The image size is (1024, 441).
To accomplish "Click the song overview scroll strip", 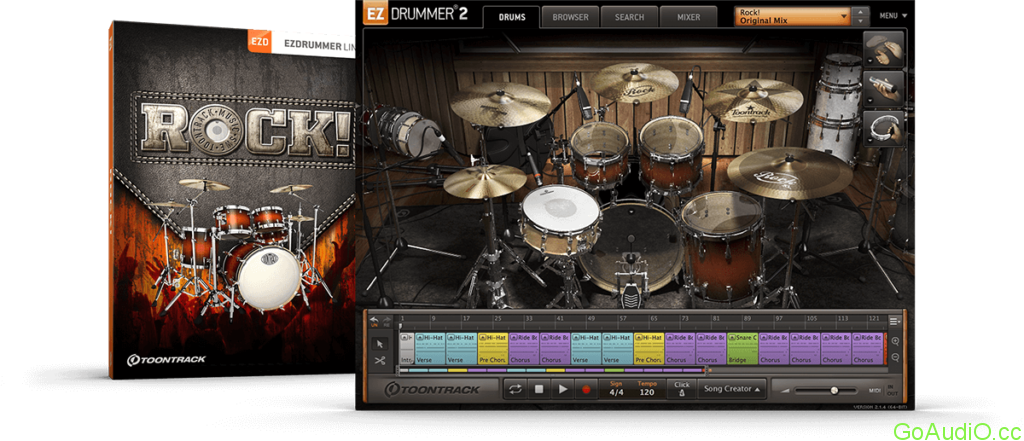I will tap(555, 371).
